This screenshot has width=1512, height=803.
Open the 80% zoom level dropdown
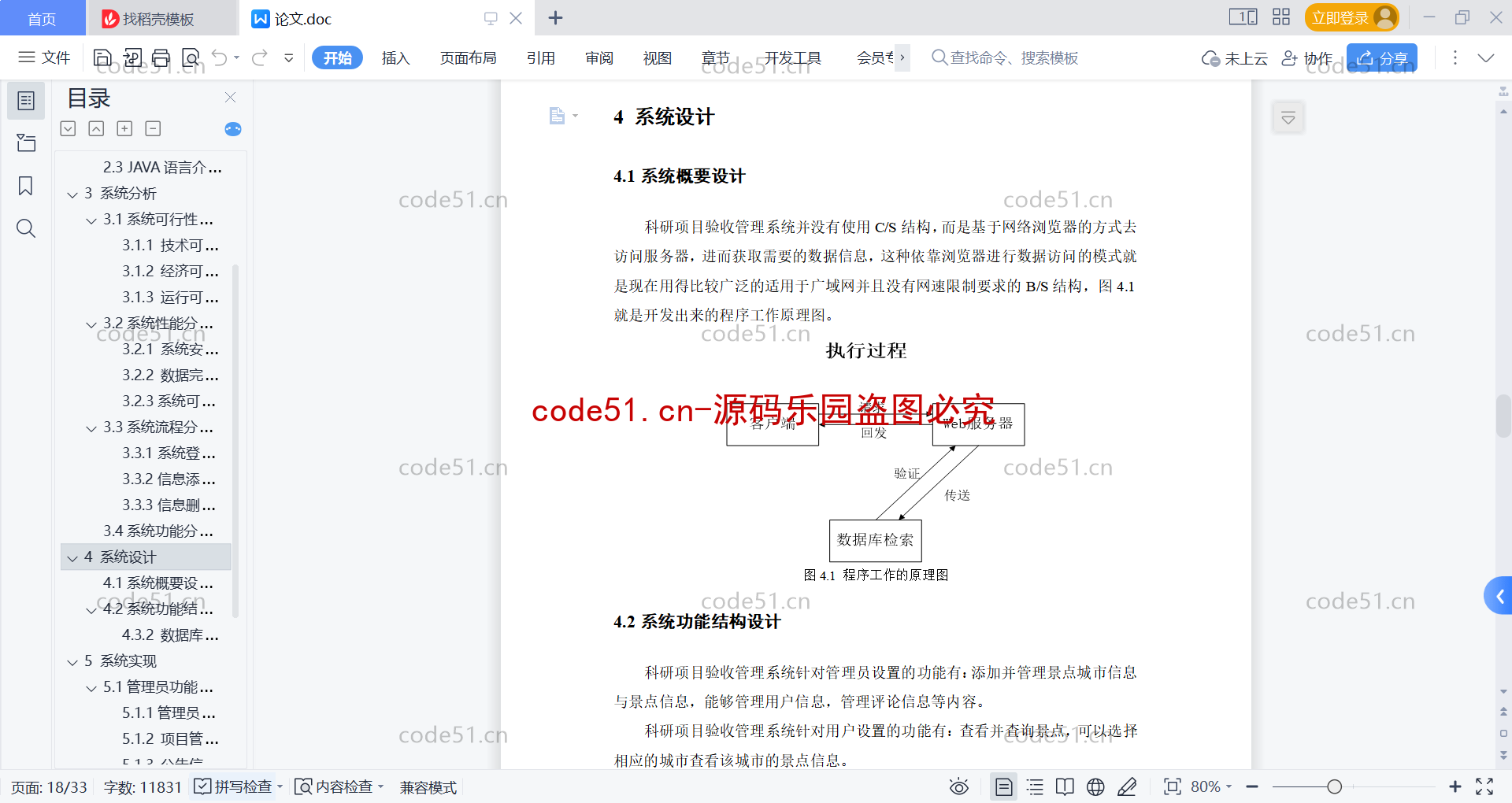[1211, 786]
